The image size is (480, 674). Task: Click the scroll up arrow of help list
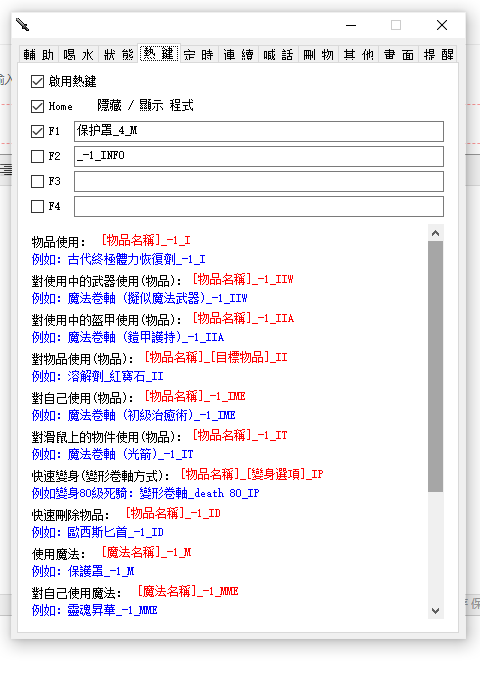(x=435, y=233)
